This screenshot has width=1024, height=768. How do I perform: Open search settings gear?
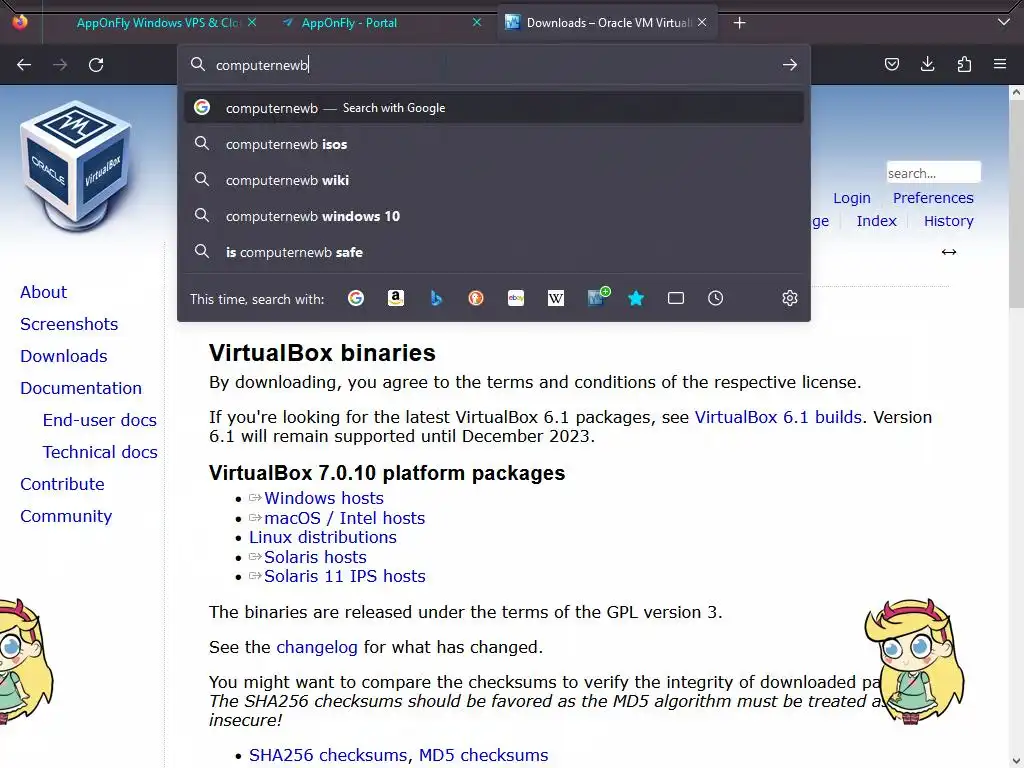[x=790, y=298]
